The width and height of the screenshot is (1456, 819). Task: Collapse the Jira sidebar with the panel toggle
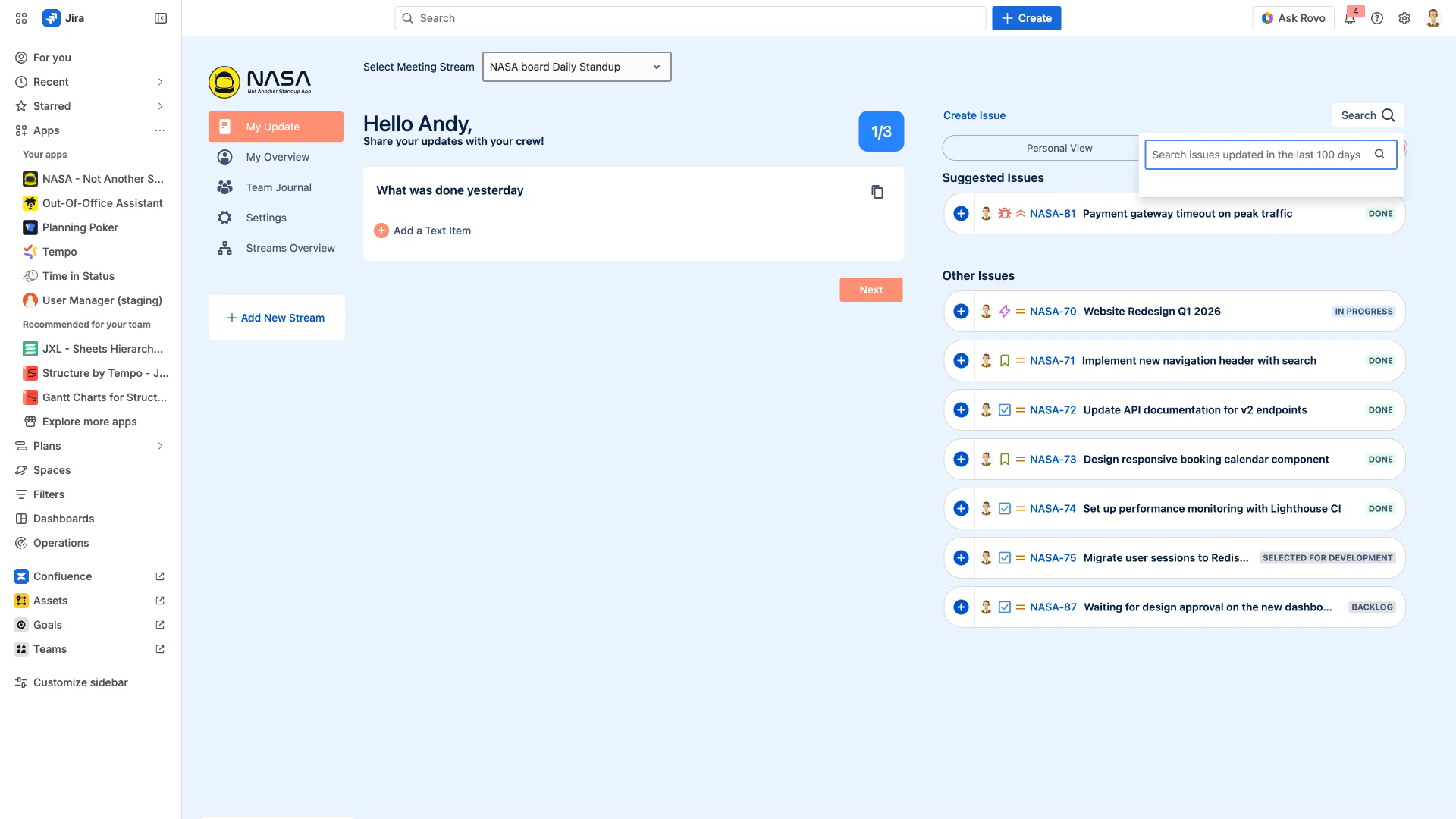click(160, 17)
